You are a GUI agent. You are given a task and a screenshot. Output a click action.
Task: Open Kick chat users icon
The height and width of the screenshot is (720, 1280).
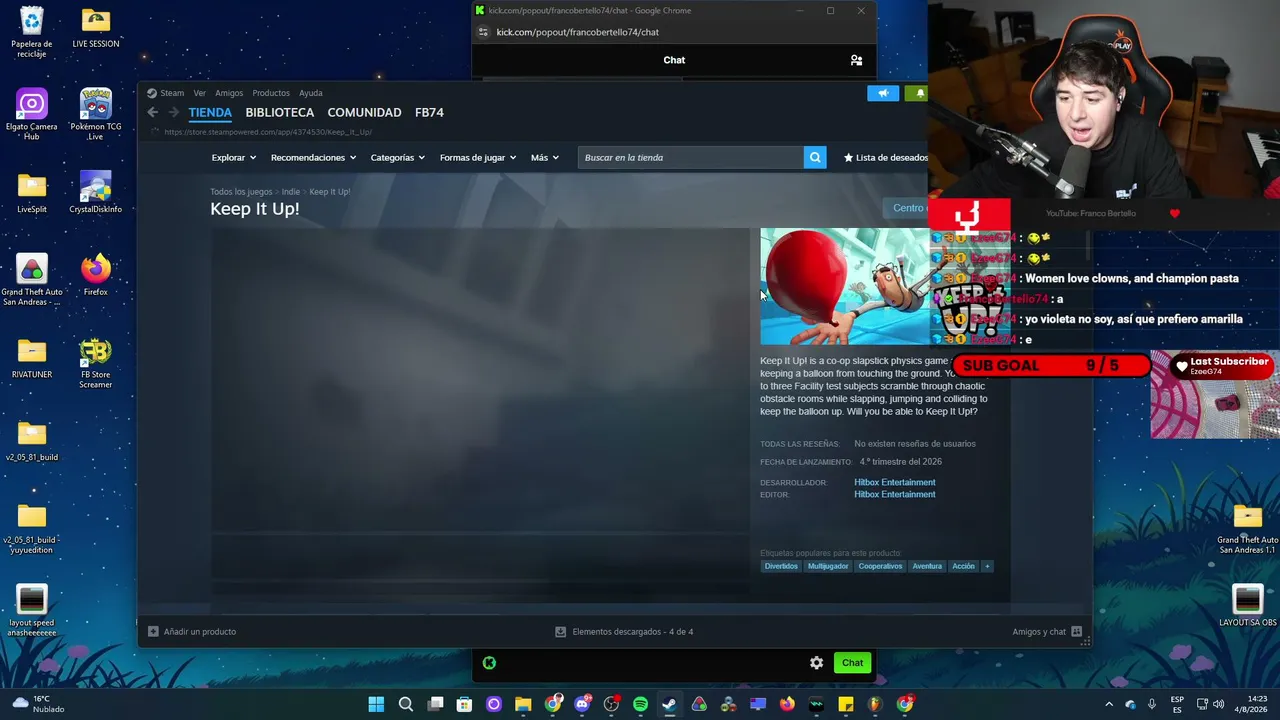click(x=856, y=60)
